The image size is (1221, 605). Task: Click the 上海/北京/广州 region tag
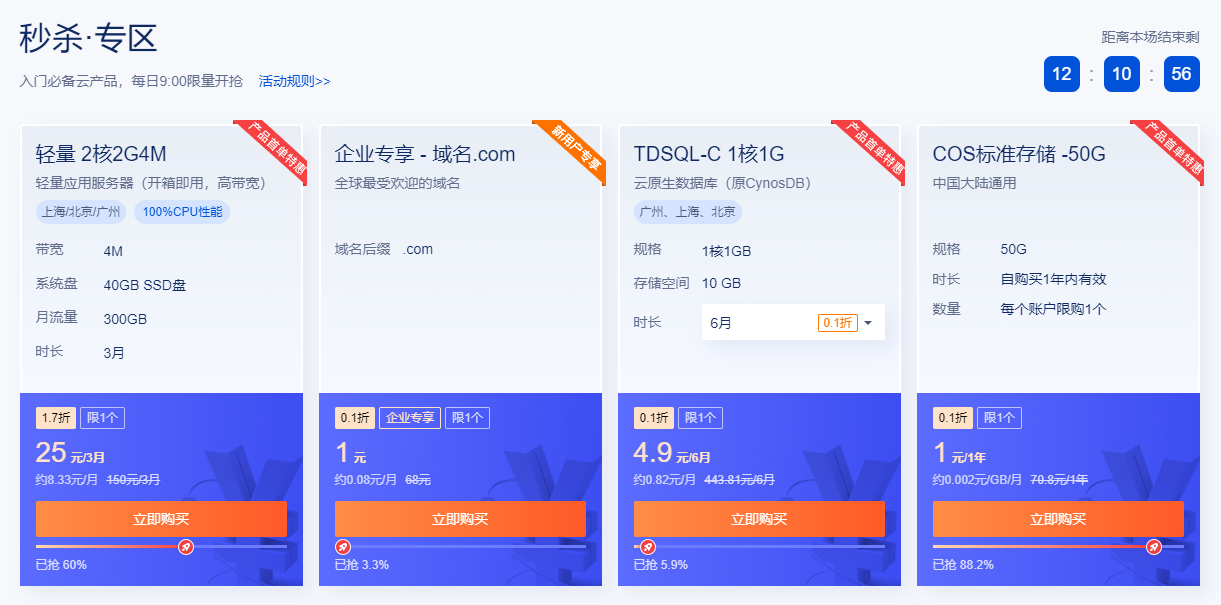point(80,212)
